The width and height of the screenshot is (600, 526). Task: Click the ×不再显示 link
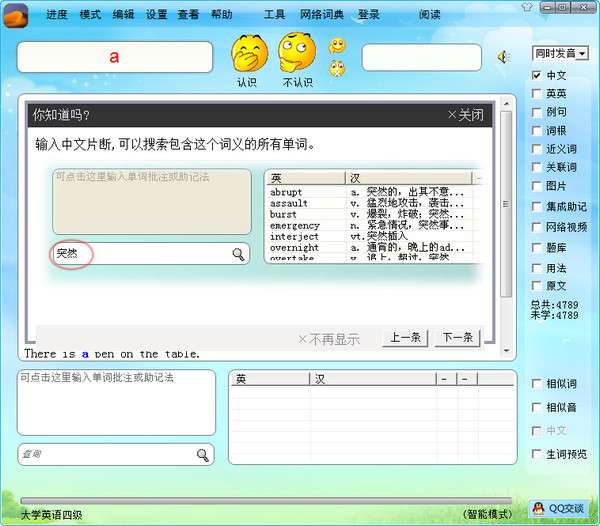[x=329, y=339]
